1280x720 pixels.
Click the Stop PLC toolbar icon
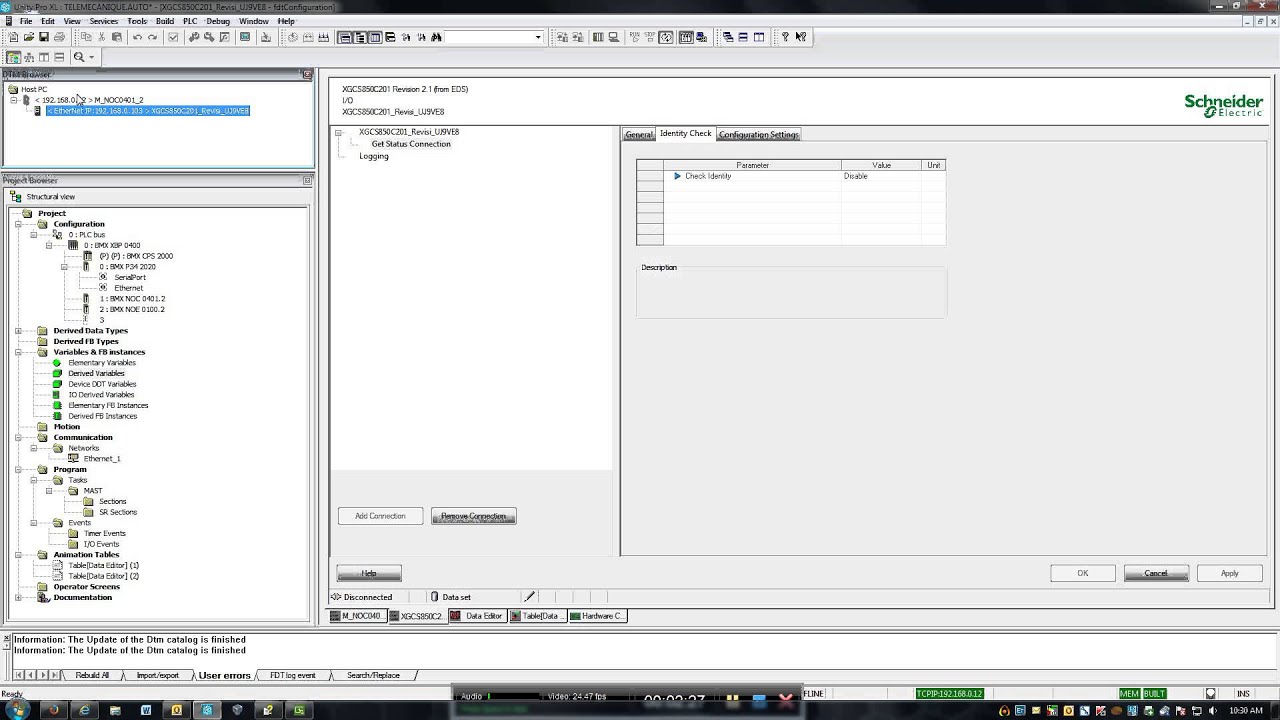pyautogui.click(x=649, y=37)
